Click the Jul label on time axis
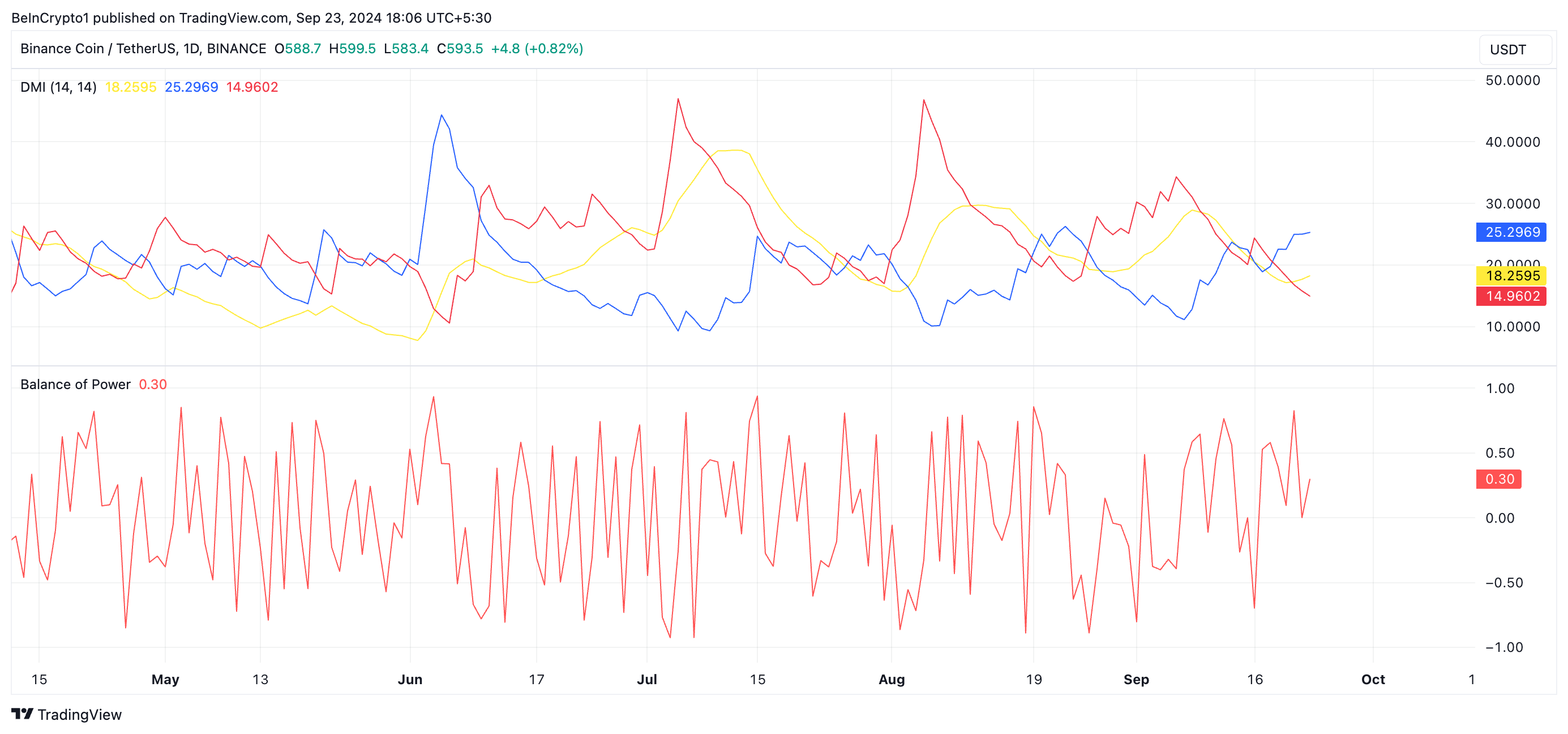 tap(646, 679)
